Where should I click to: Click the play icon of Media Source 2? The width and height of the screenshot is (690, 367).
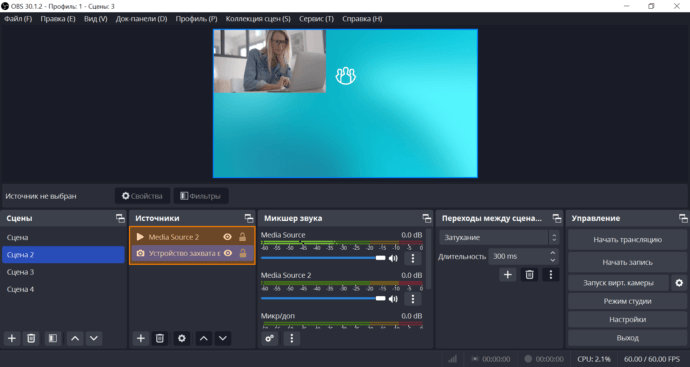coord(140,237)
